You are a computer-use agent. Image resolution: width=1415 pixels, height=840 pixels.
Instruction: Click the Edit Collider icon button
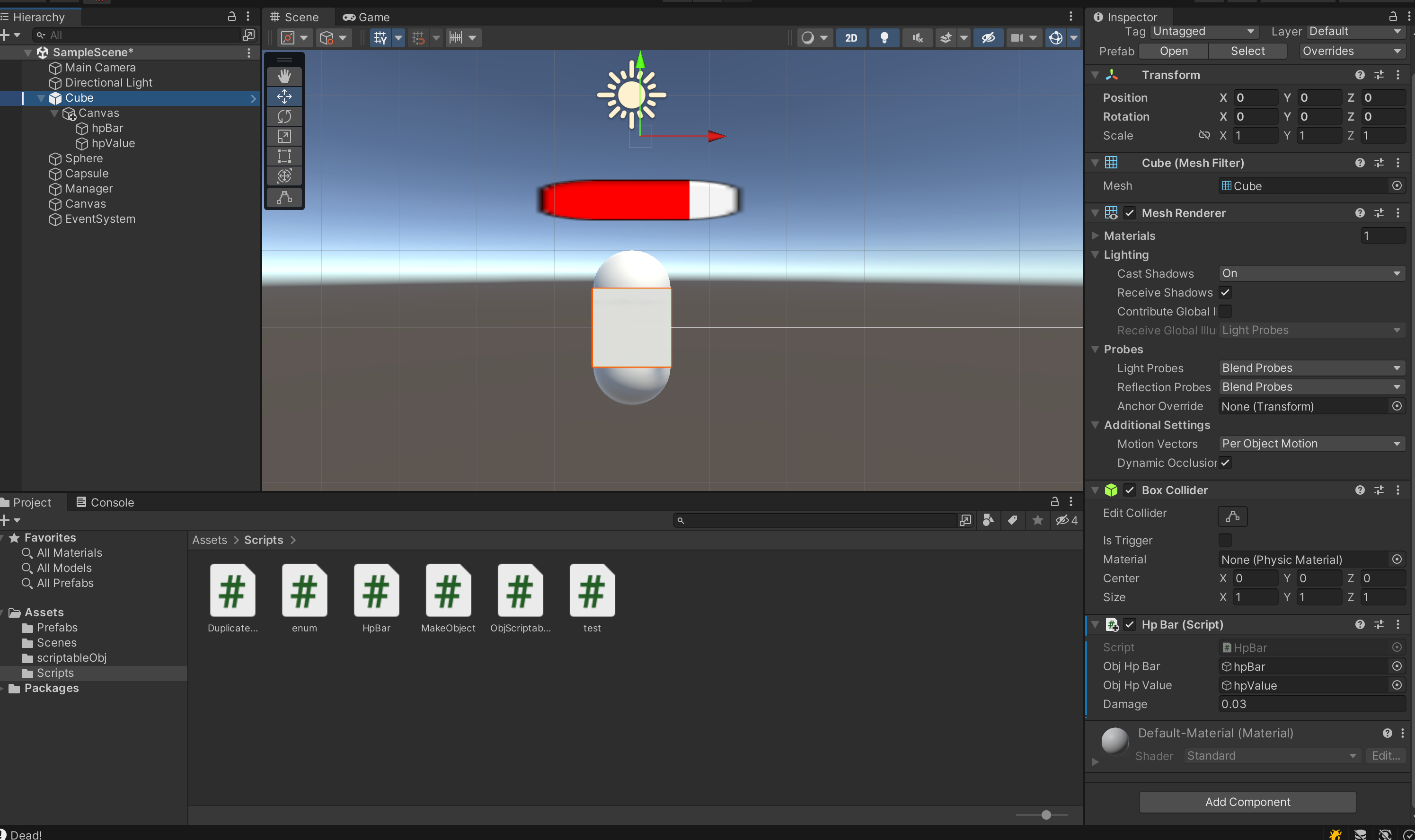pos(1232,516)
